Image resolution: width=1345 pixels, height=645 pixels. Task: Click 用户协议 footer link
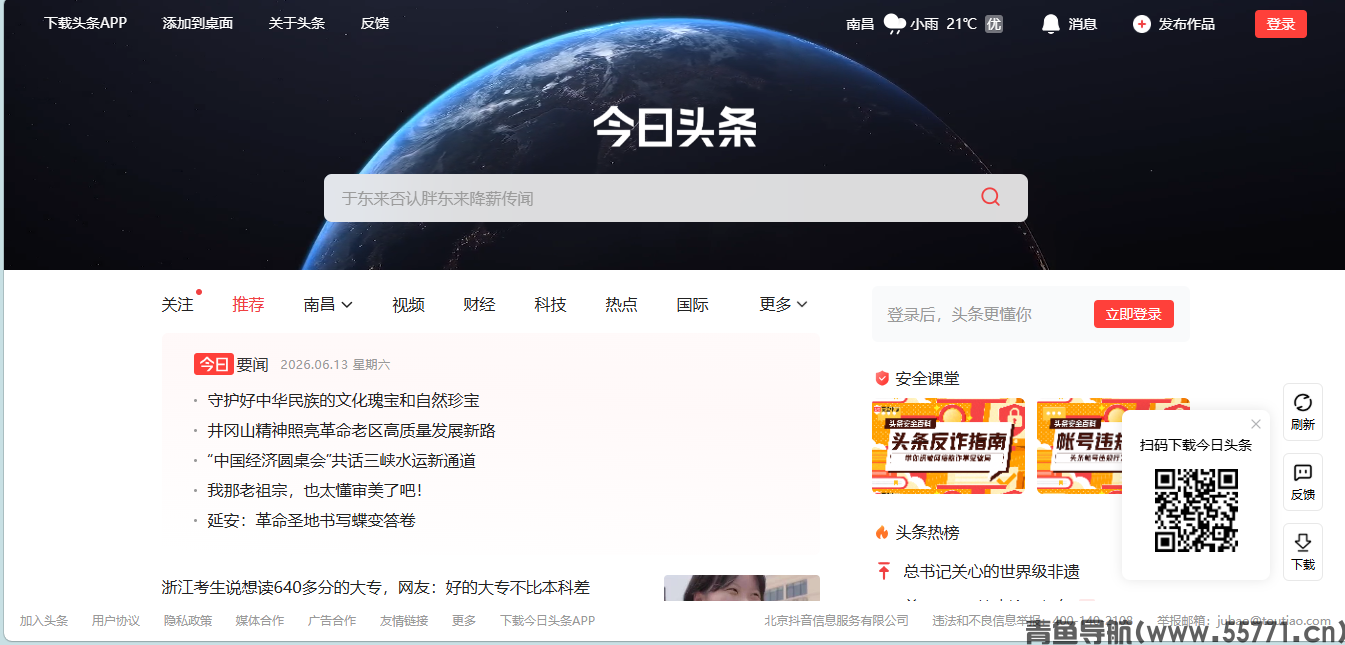[116, 620]
